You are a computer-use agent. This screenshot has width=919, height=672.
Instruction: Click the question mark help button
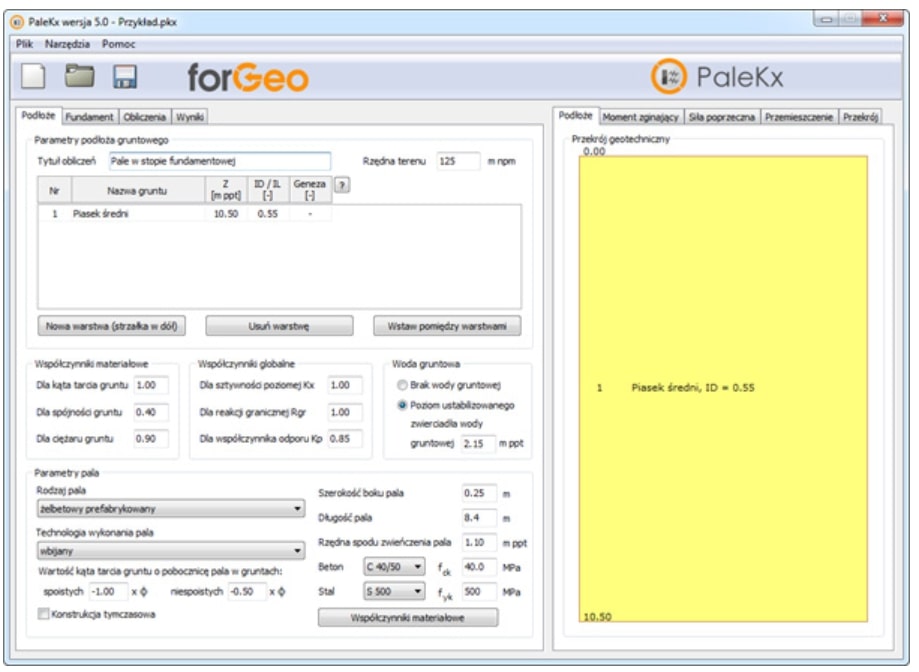coord(341,185)
